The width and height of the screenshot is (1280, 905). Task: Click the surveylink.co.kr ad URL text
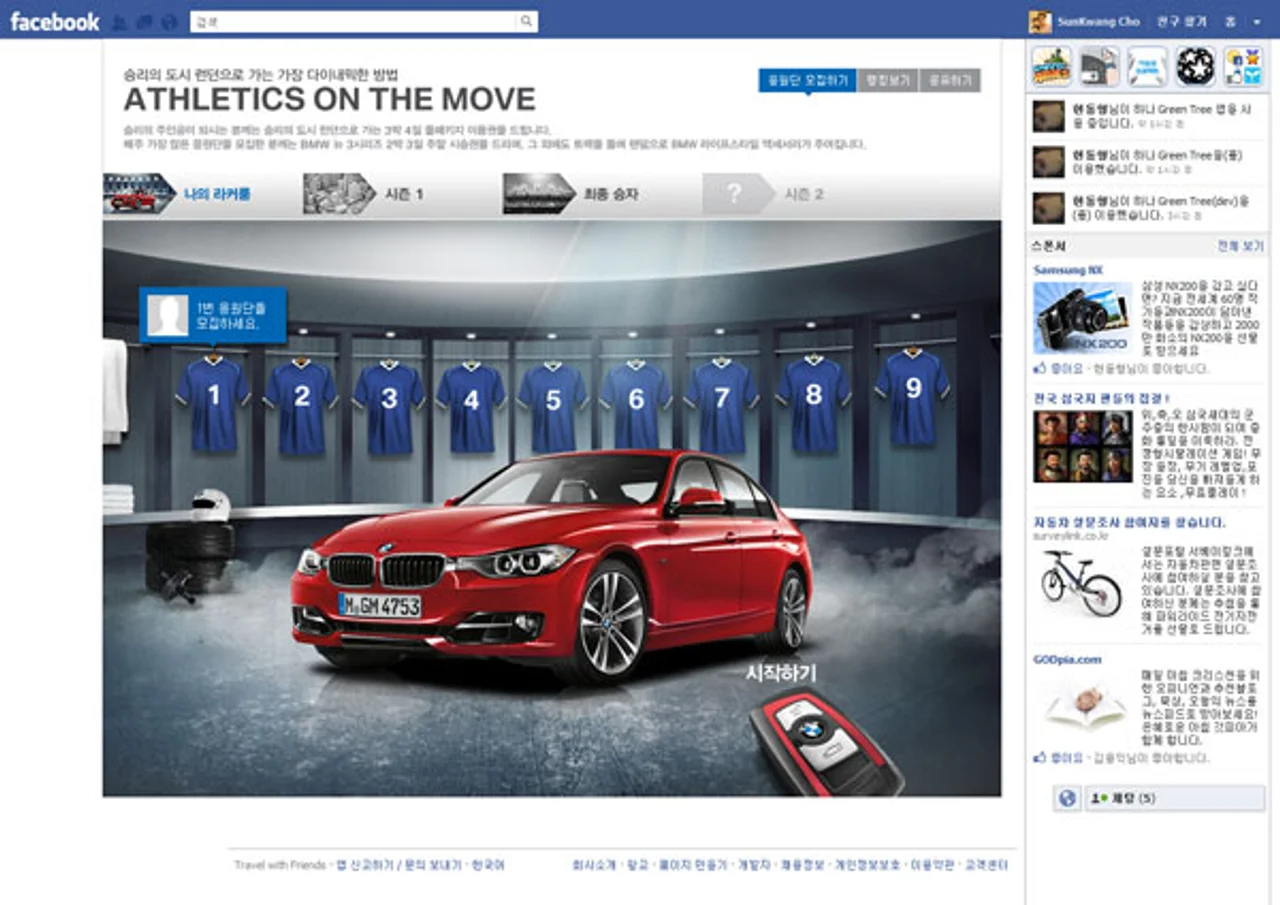(1069, 536)
